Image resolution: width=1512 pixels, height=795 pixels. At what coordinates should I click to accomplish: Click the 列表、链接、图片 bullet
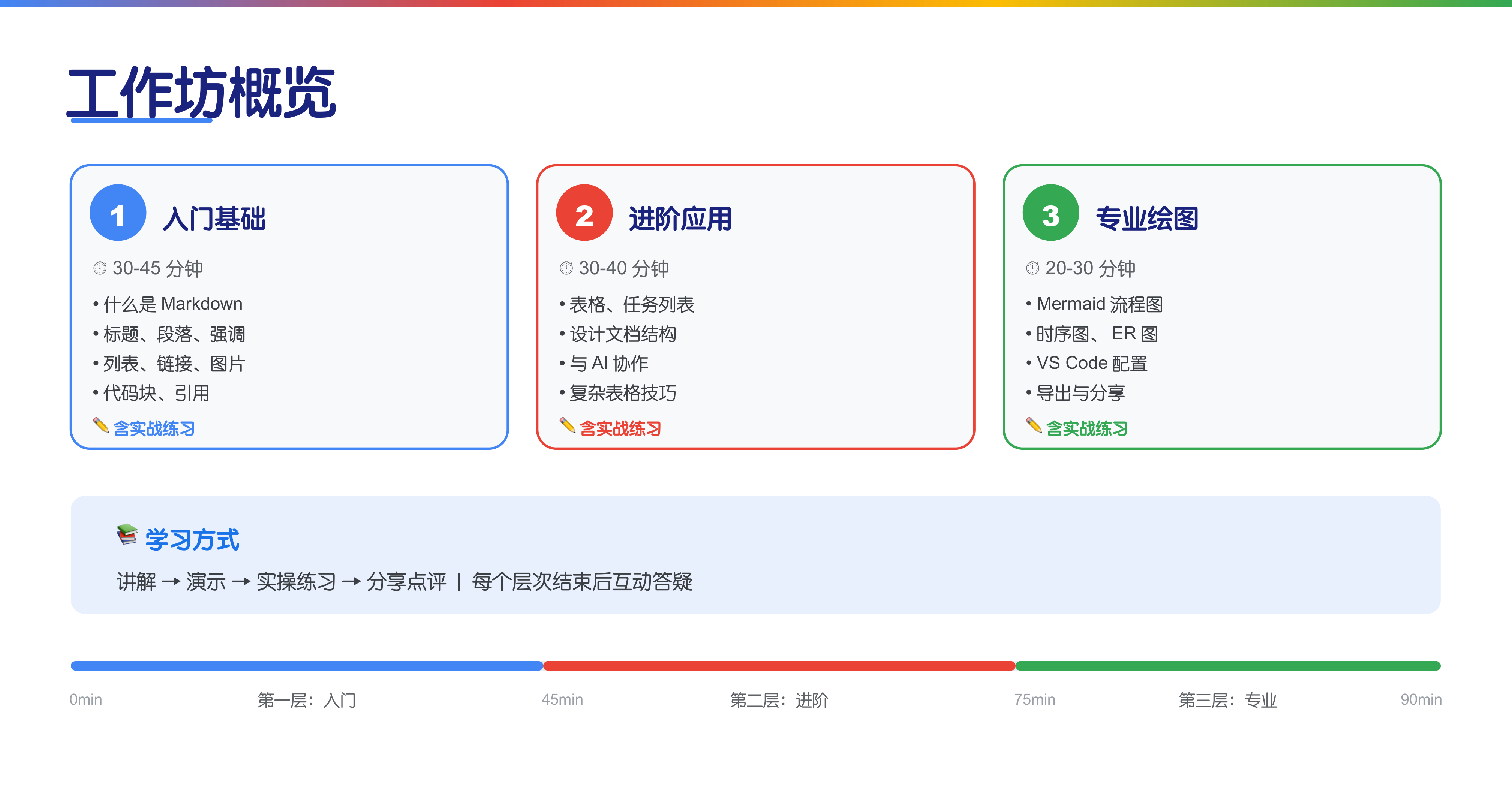click(x=169, y=364)
